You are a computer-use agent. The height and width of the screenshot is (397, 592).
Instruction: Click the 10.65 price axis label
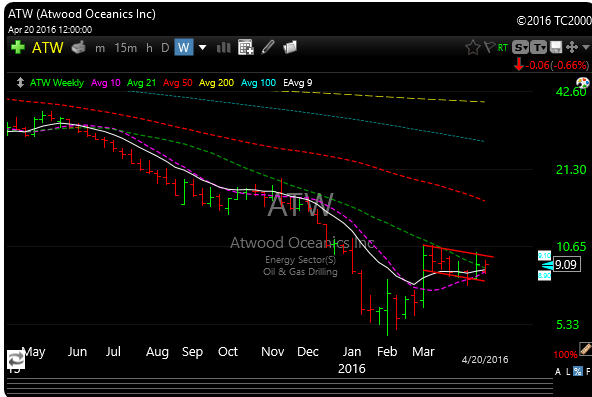(x=571, y=247)
